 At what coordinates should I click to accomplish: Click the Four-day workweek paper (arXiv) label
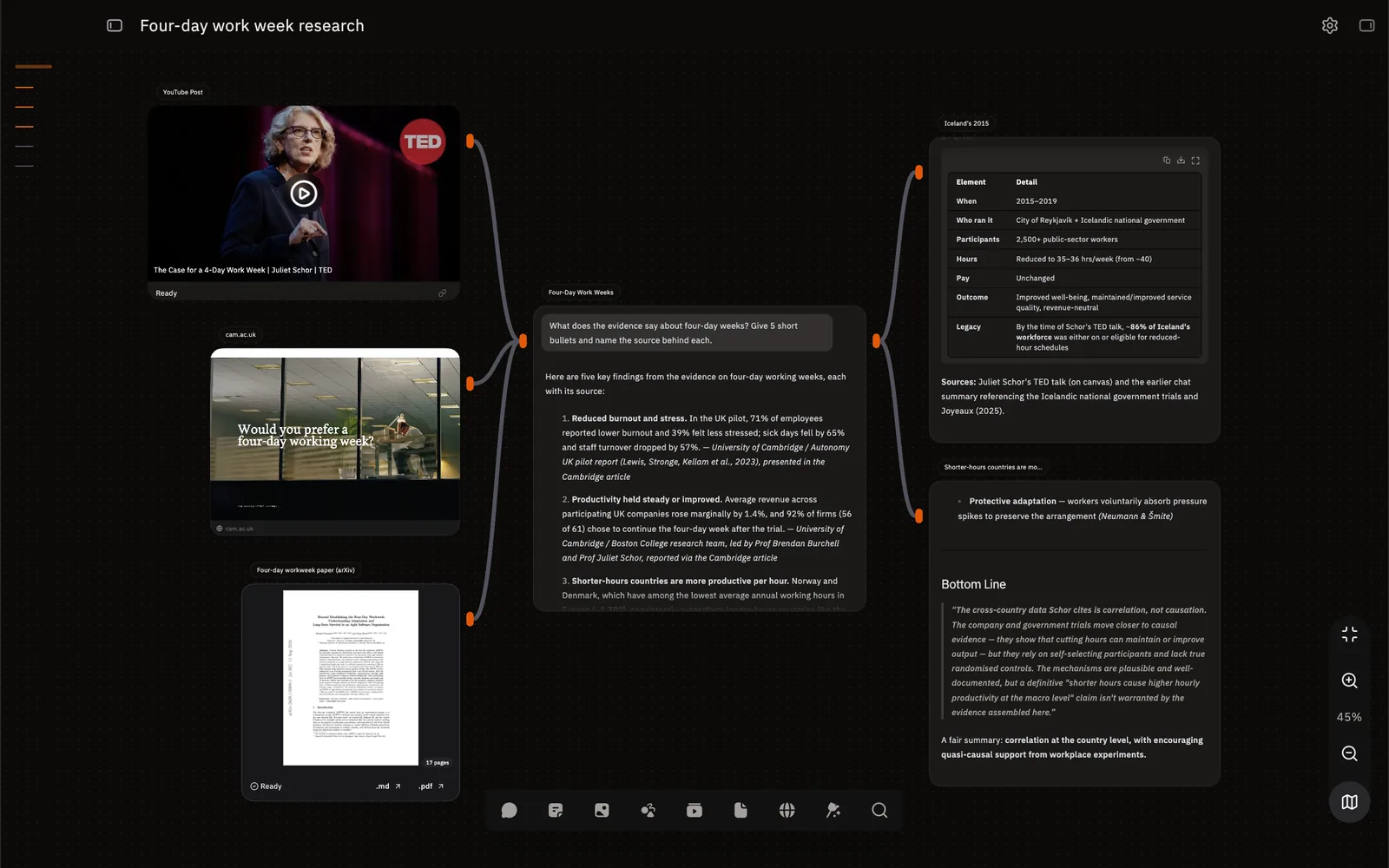pyautogui.click(x=306, y=570)
